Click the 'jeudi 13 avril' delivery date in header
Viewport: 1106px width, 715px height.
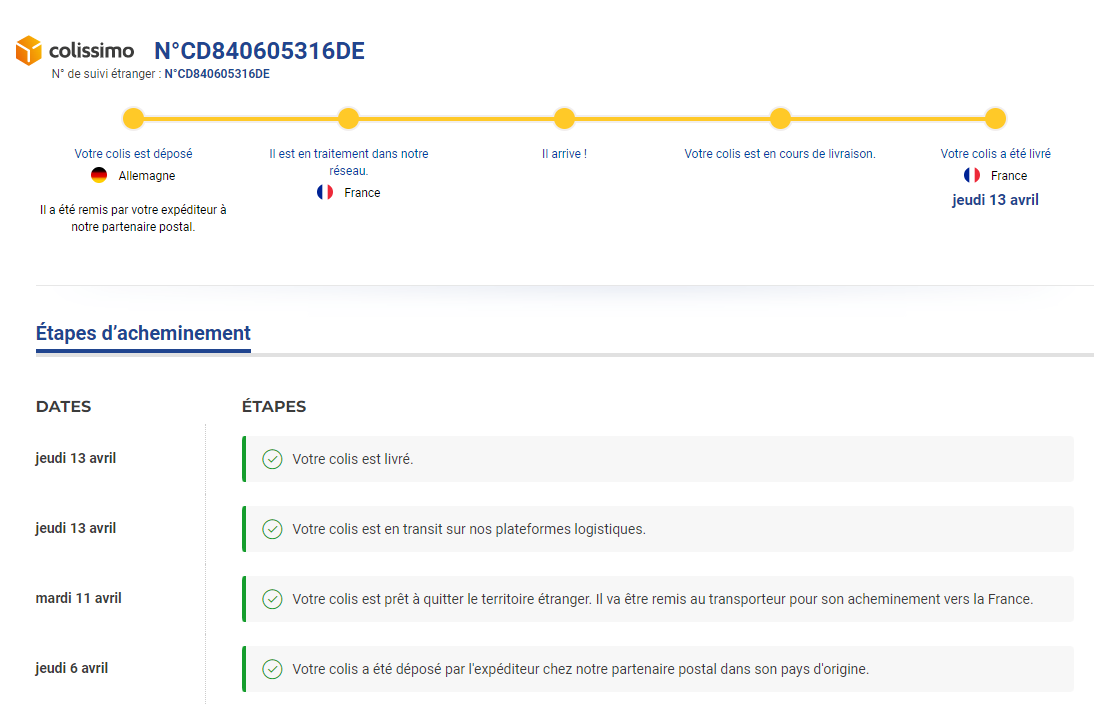995,200
